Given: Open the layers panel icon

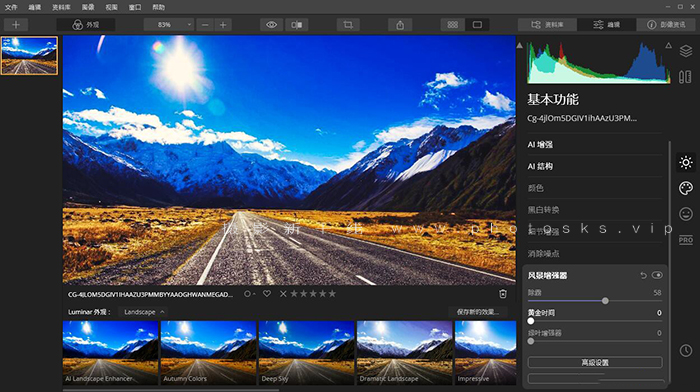Looking at the screenshot, I should (x=686, y=51).
